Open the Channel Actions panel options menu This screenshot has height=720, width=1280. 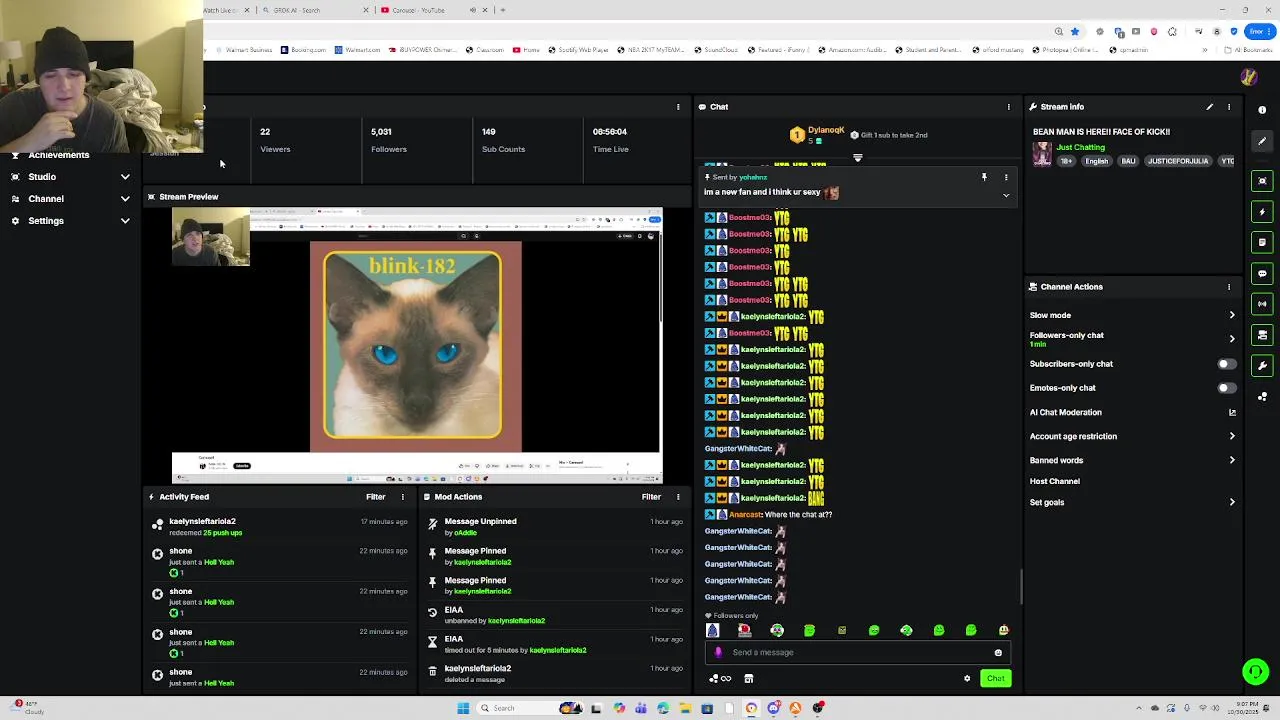click(x=1229, y=287)
